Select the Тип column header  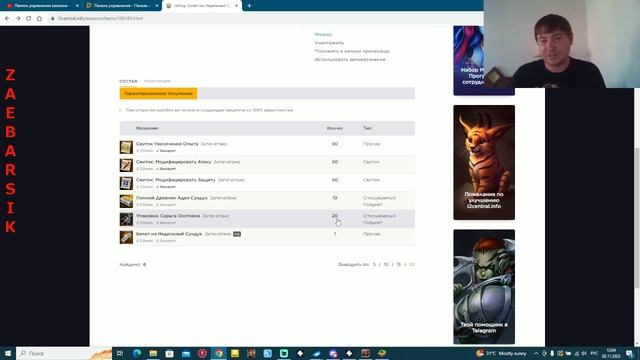click(x=367, y=128)
